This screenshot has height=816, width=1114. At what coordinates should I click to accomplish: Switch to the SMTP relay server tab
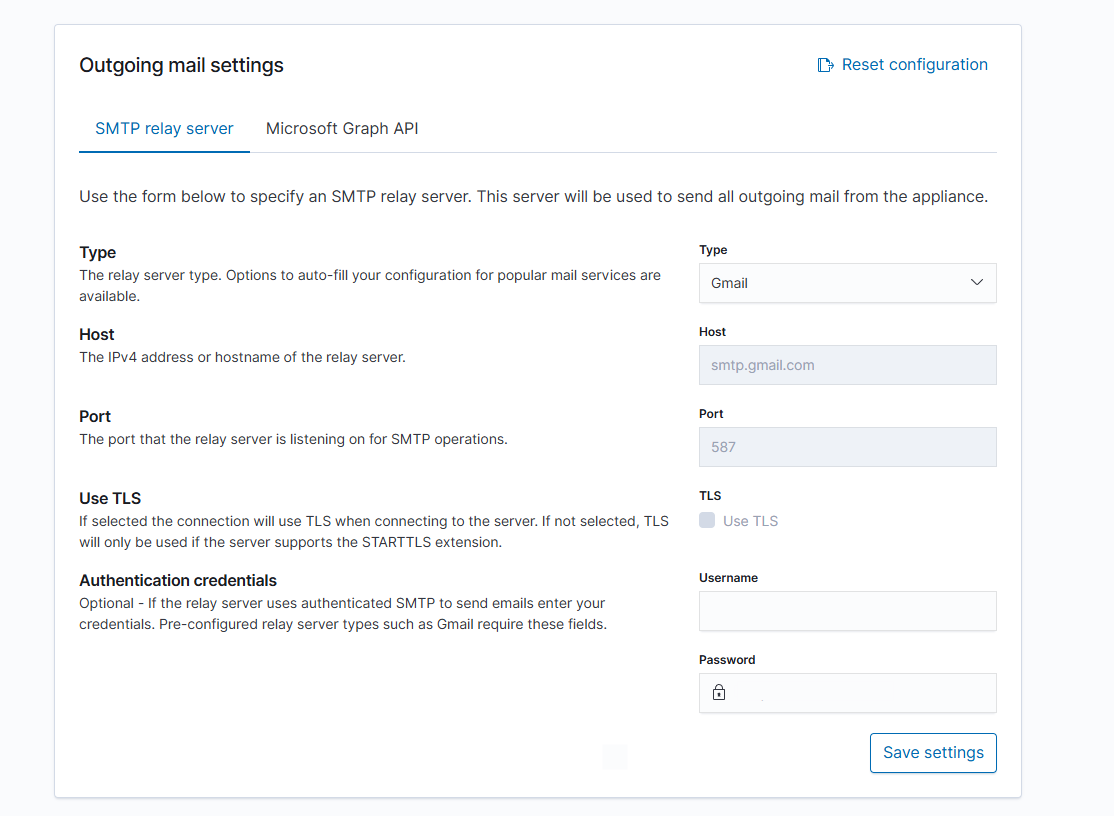164,129
